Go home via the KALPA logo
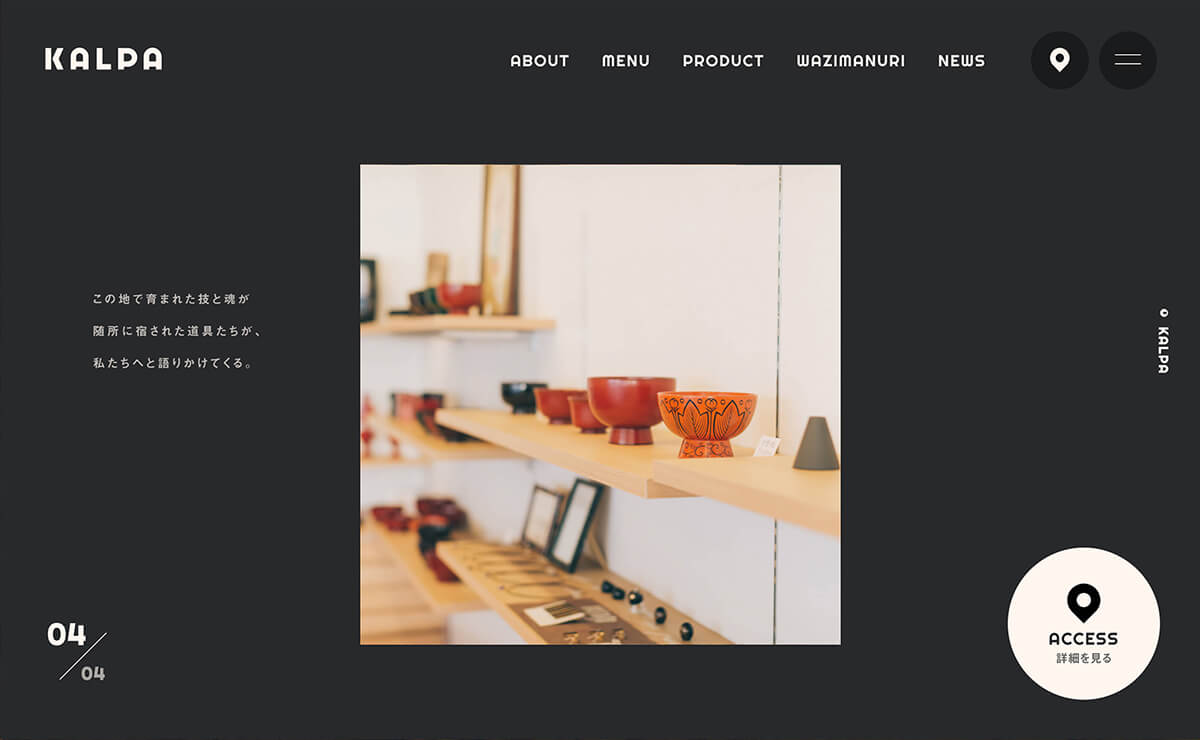Image resolution: width=1200 pixels, height=740 pixels. click(x=104, y=59)
